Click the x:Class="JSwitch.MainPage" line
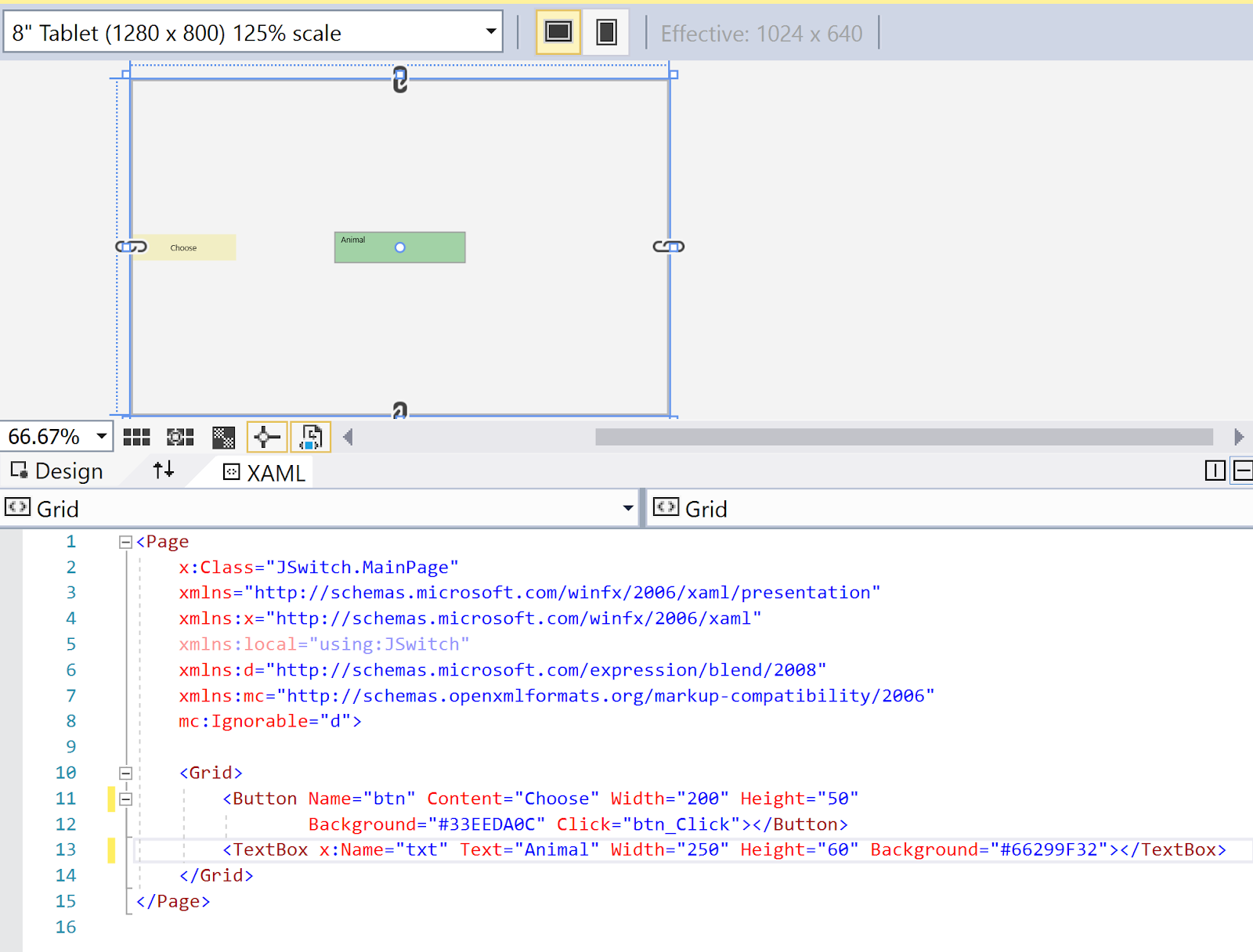The image size is (1253, 952). pos(318,568)
